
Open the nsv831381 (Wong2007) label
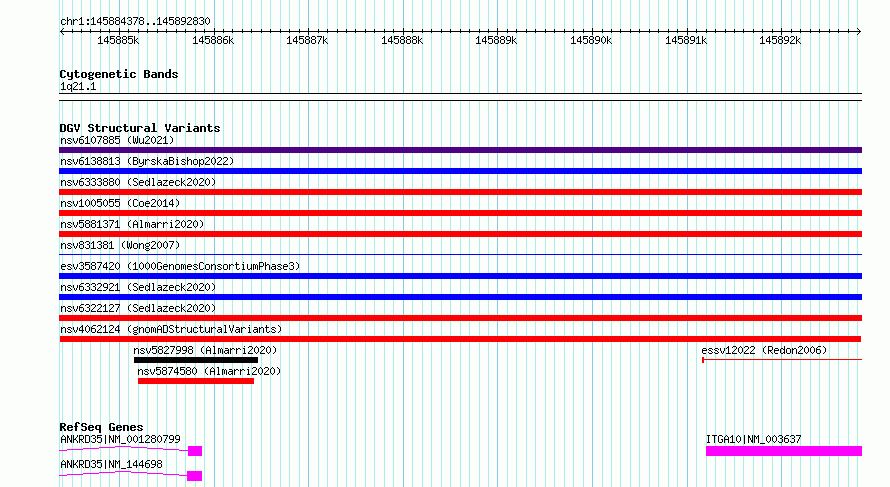click(120, 245)
